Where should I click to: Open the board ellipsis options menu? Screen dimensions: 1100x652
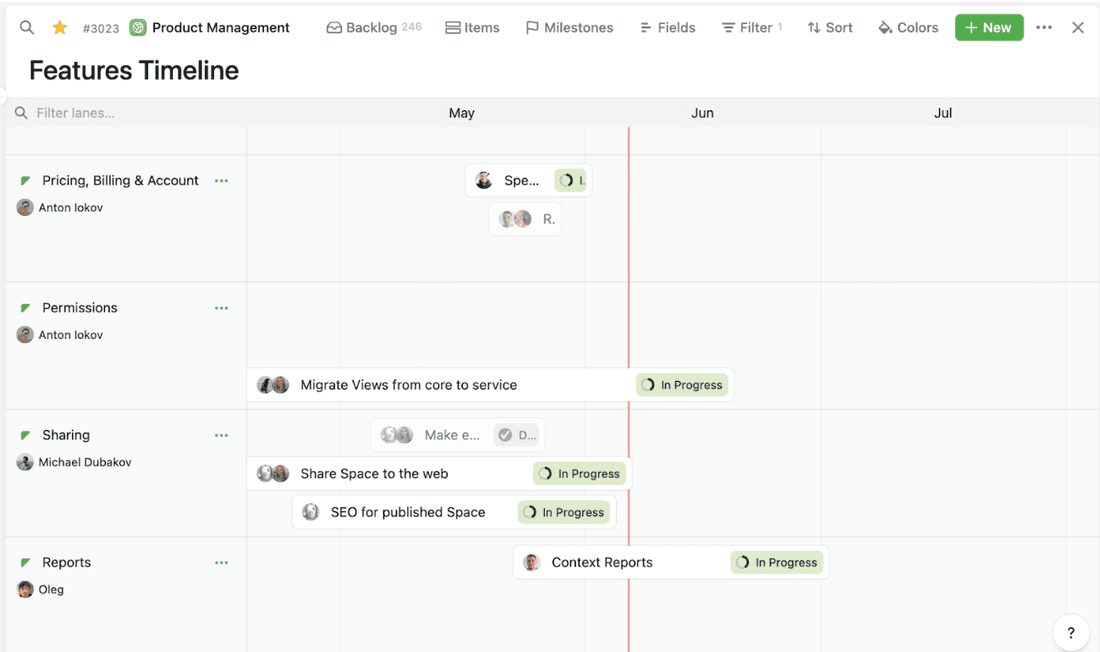pos(1044,27)
